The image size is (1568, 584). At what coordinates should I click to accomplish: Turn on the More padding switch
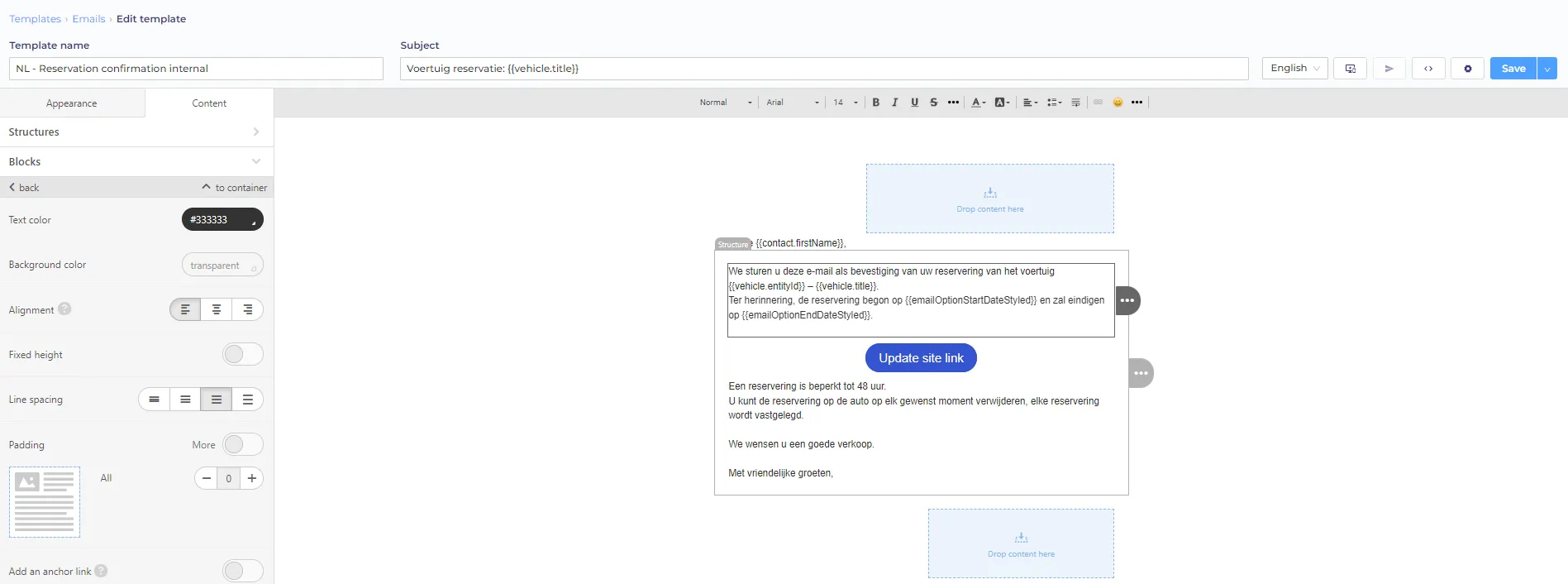click(x=243, y=444)
